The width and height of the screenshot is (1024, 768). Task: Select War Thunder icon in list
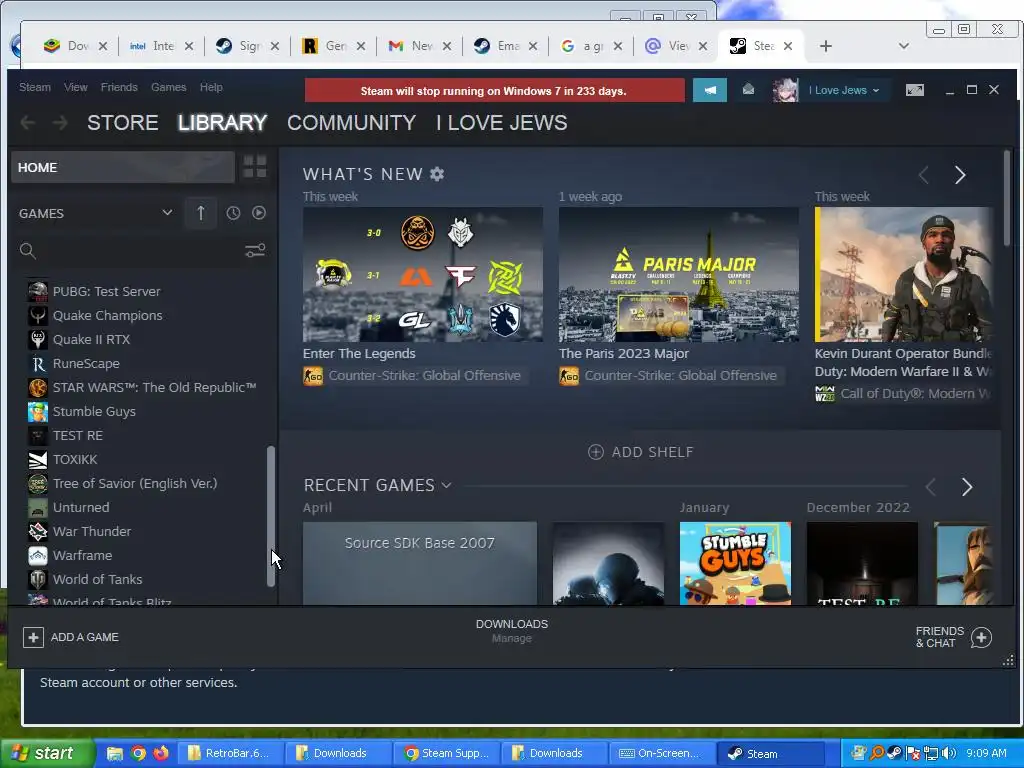point(38,532)
